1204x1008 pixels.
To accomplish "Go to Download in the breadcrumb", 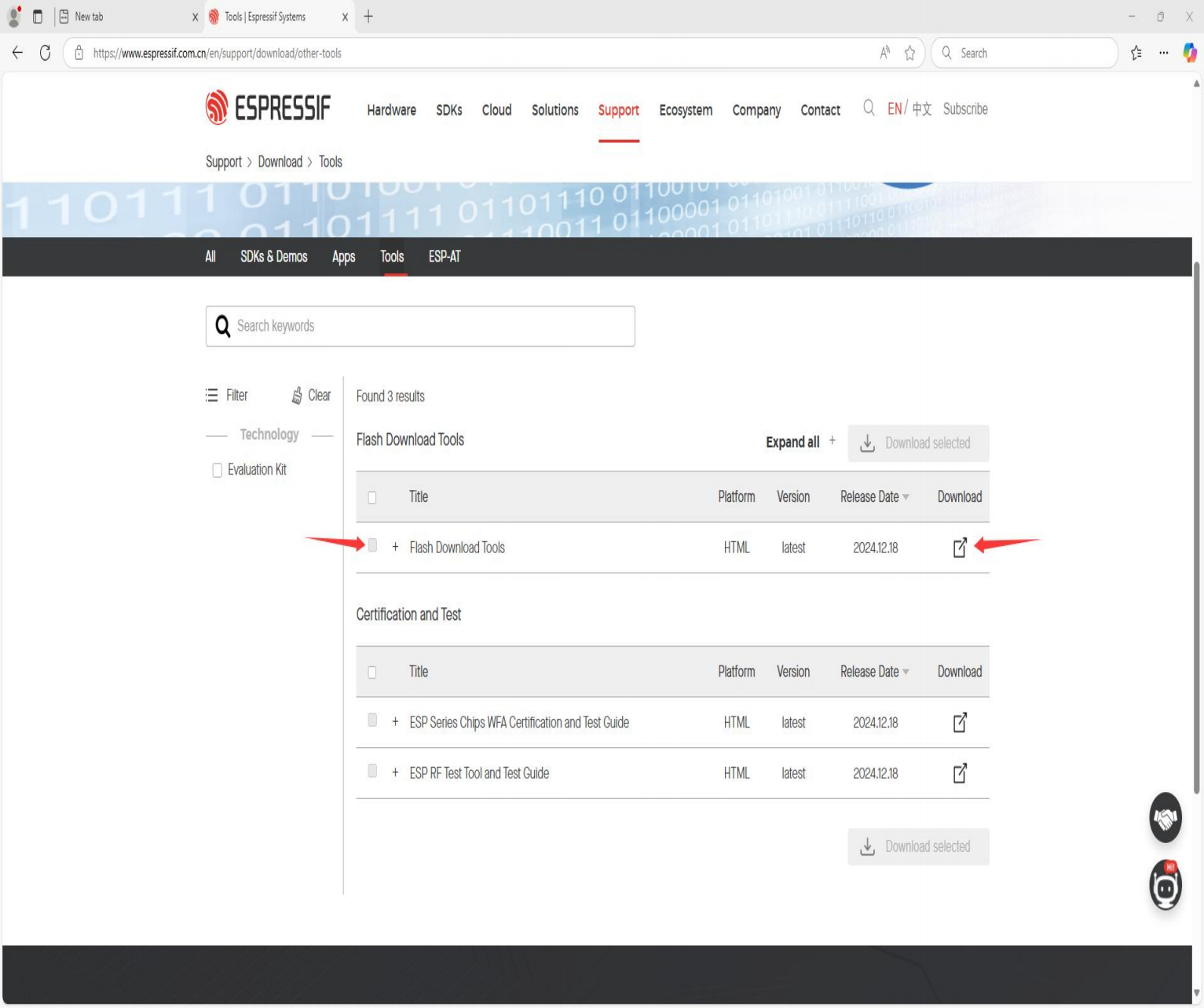I will 280,162.
